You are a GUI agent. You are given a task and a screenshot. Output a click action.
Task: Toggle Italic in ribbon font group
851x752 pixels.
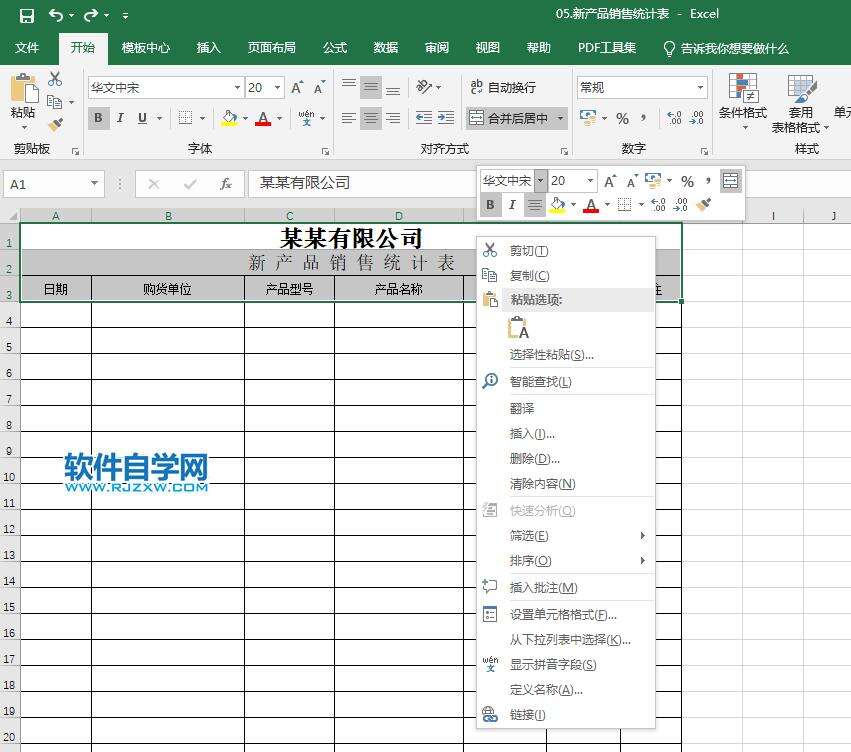pos(120,118)
